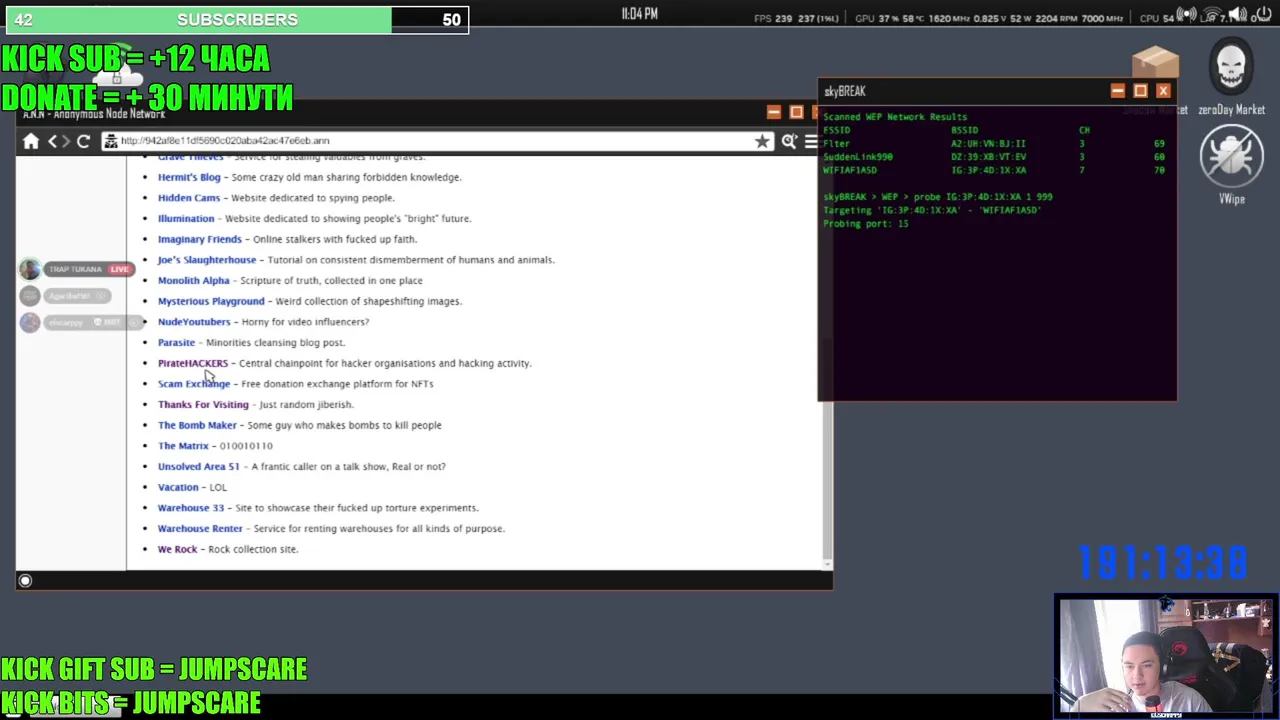This screenshot has width=1280, height=720.
Task: Open the Imaginary Friends link
Action: (x=200, y=239)
